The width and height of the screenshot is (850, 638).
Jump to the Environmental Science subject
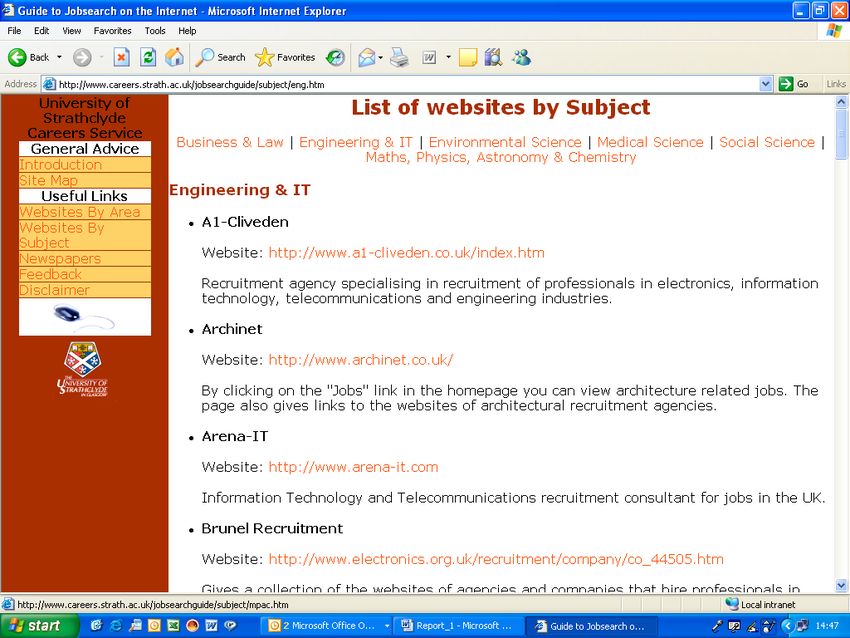pos(505,142)
